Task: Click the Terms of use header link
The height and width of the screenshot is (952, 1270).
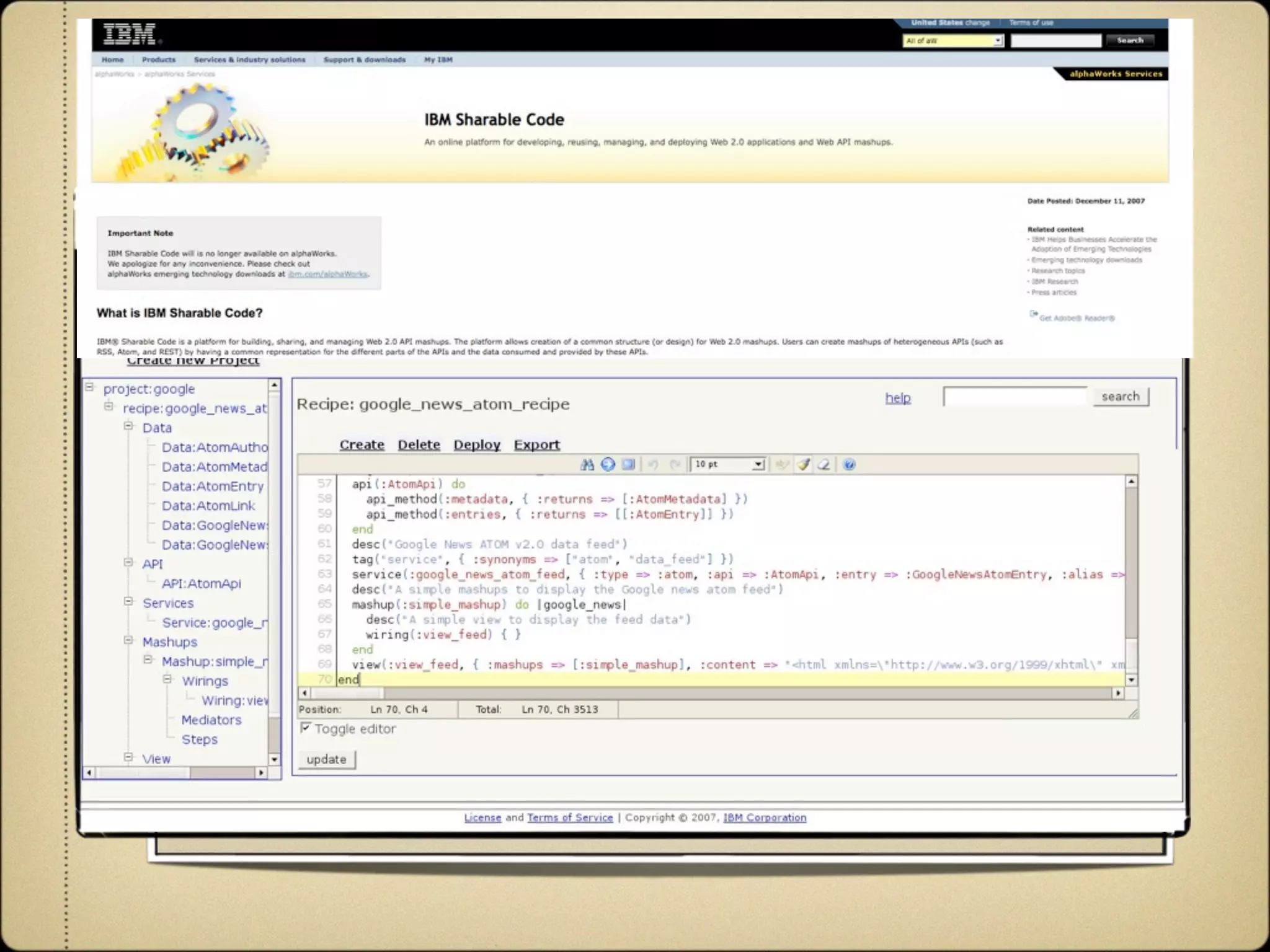Action: (1031, 23)
